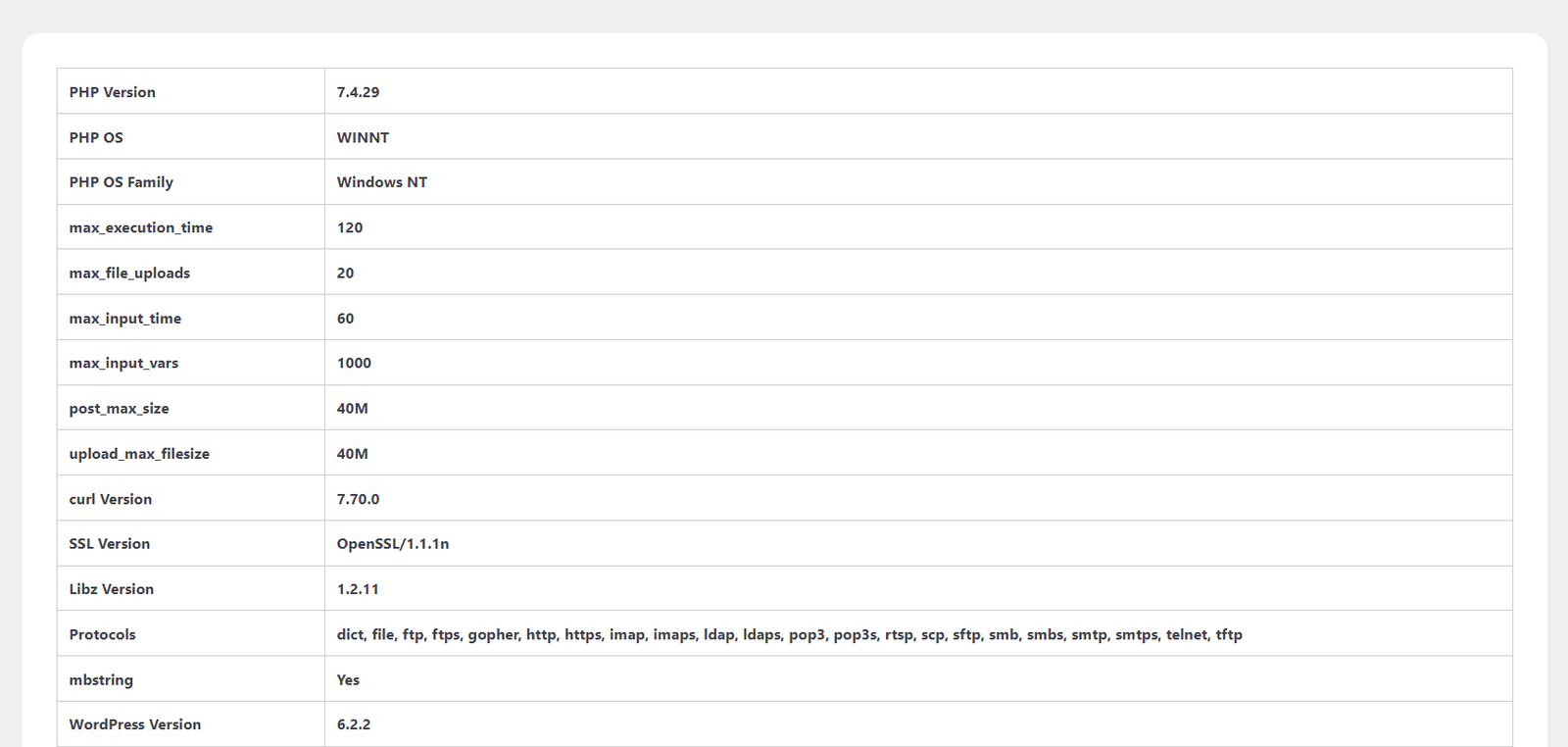Select the max_execution_time label
1568x747 pixels.
click(x=141, y=227)
